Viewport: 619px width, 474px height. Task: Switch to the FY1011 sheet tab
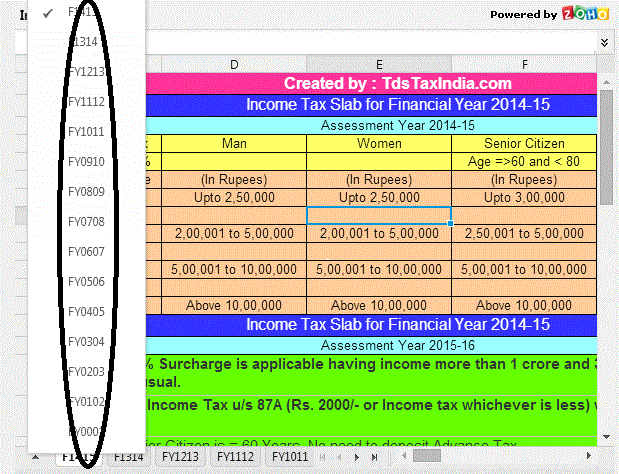pyautogui.click(x=290, y=457)
